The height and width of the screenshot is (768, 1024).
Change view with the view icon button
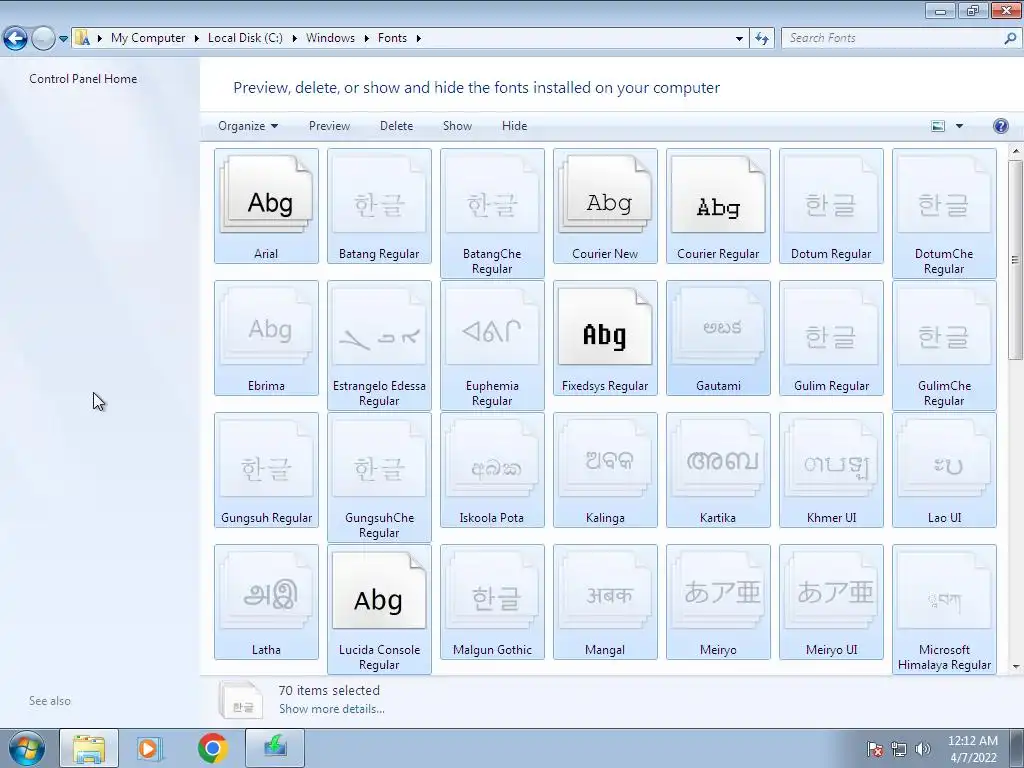click(938, 126)
